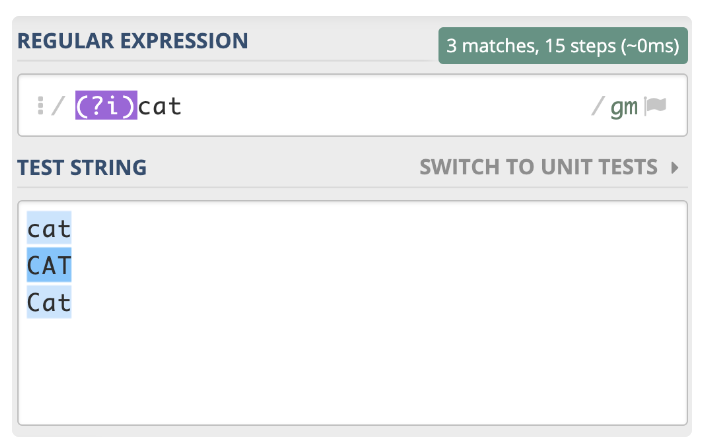Viewport: 703px width, 448px height.
Task: Open the gm flags selector
Action: pos(624,106)
